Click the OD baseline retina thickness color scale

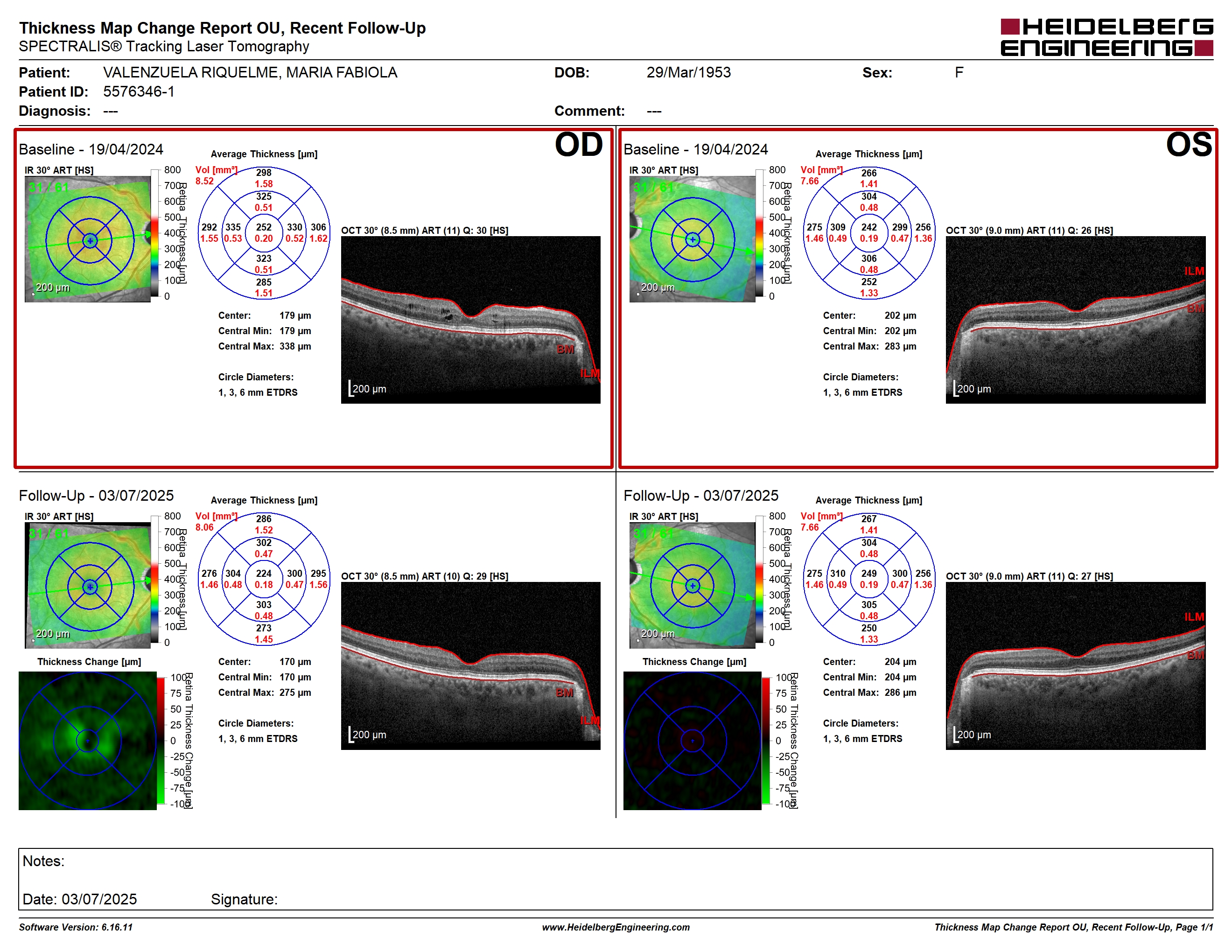pos(154,233)
